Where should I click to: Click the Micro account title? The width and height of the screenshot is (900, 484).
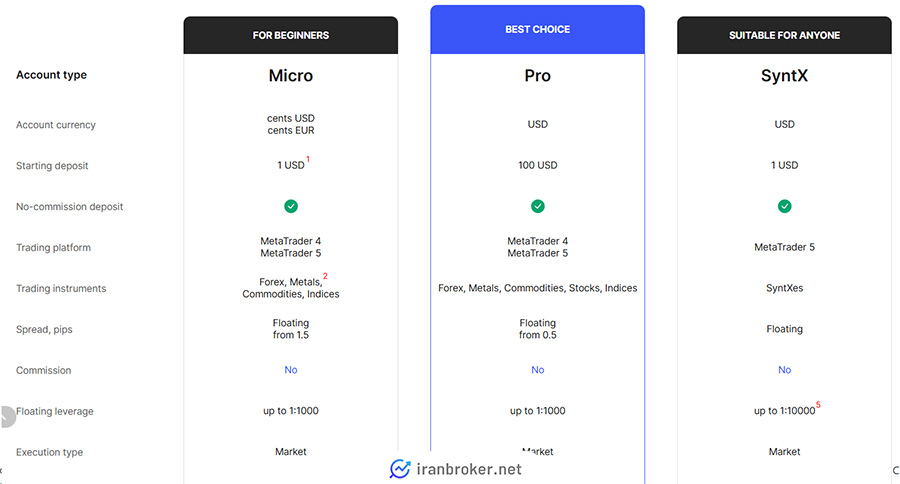pos(290,76)
